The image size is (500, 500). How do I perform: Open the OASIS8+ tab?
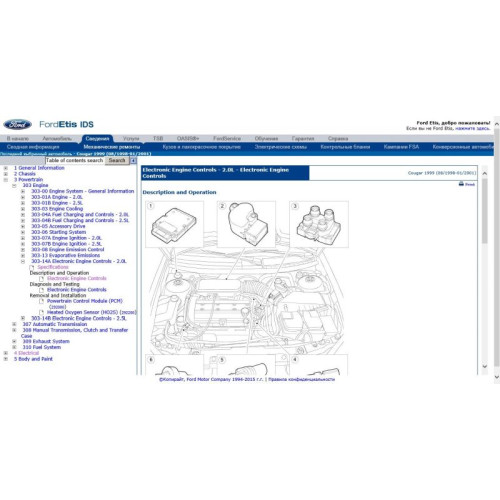188,138
